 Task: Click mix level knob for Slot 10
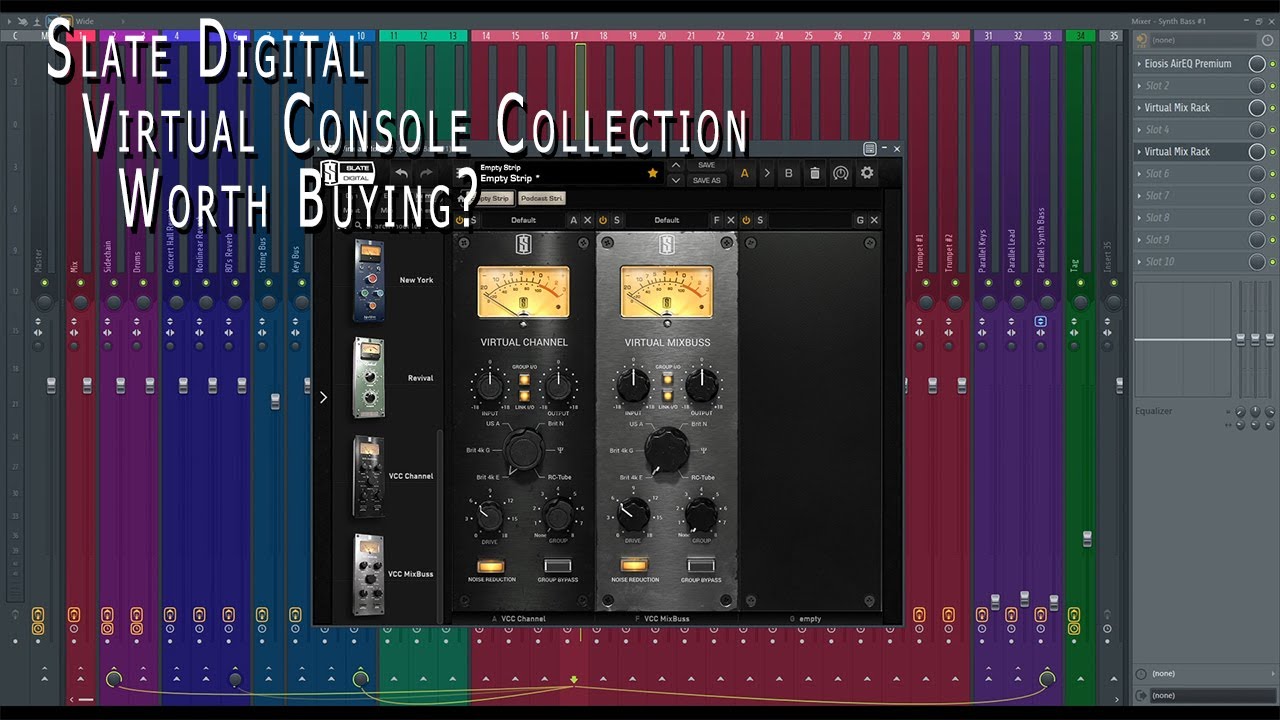point(1257,262)
